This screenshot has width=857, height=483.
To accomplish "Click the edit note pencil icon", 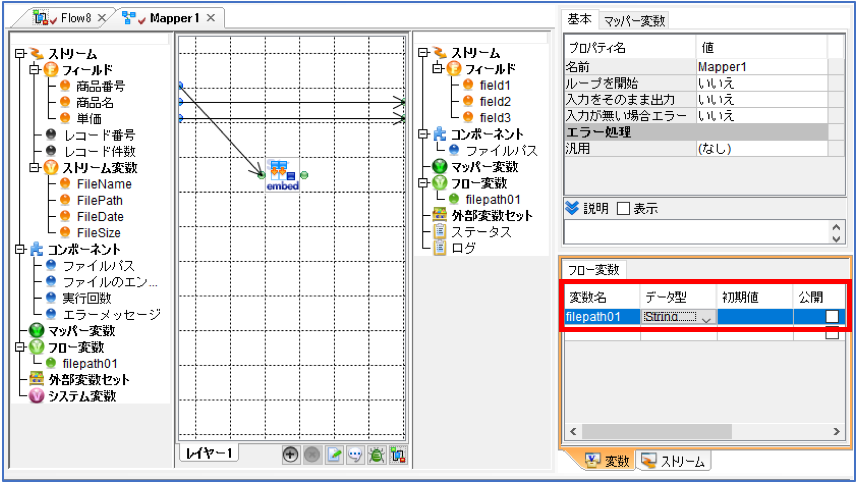I will (x=334, y=455).
